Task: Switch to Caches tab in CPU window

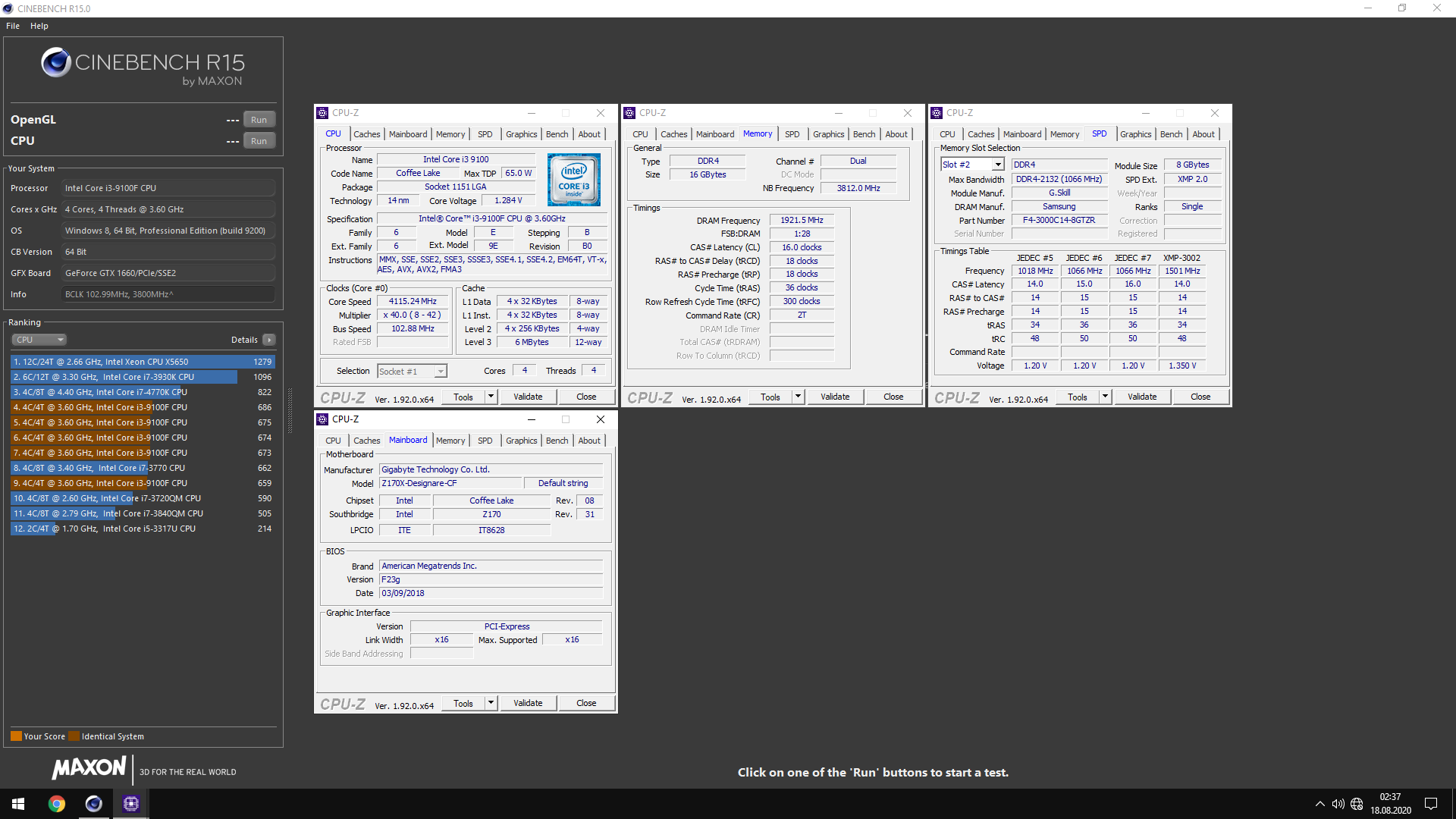Action: tap(367, 134)
